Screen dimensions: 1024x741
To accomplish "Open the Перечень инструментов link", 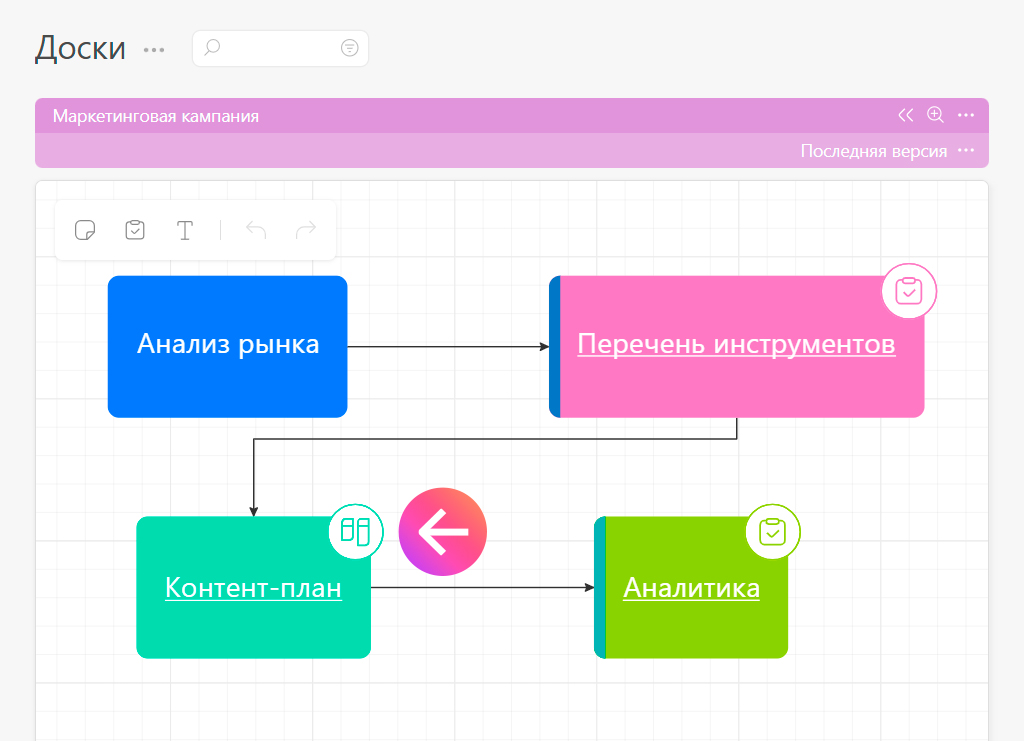I will click(736, 345).
